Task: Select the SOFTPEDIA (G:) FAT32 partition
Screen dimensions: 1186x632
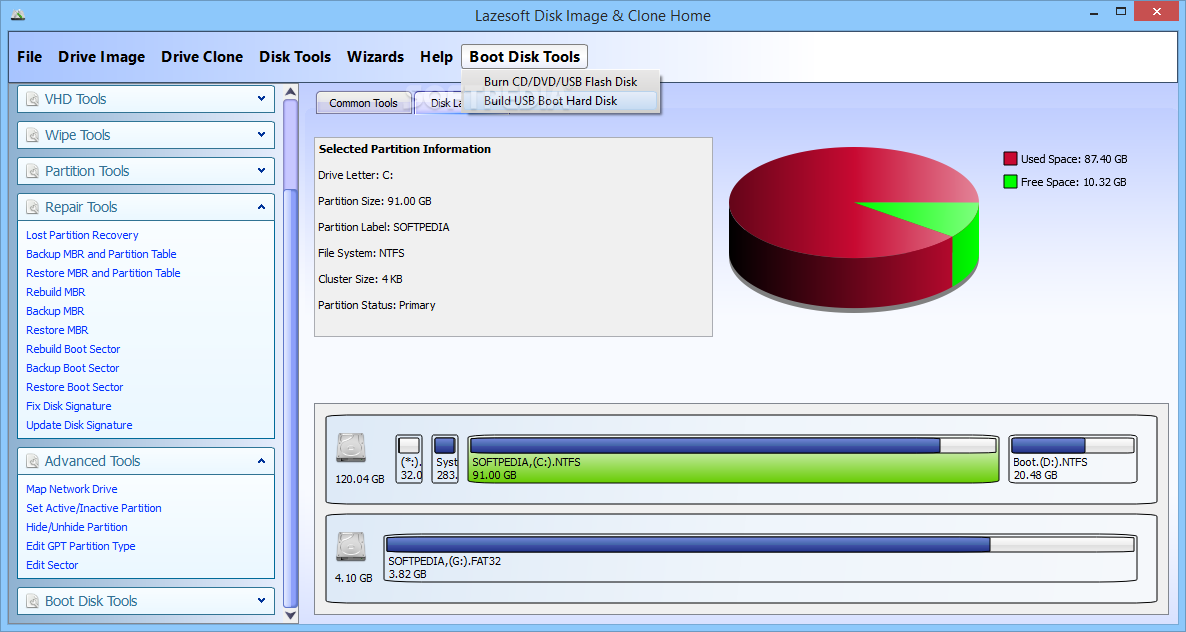Action: coord(760,558)
